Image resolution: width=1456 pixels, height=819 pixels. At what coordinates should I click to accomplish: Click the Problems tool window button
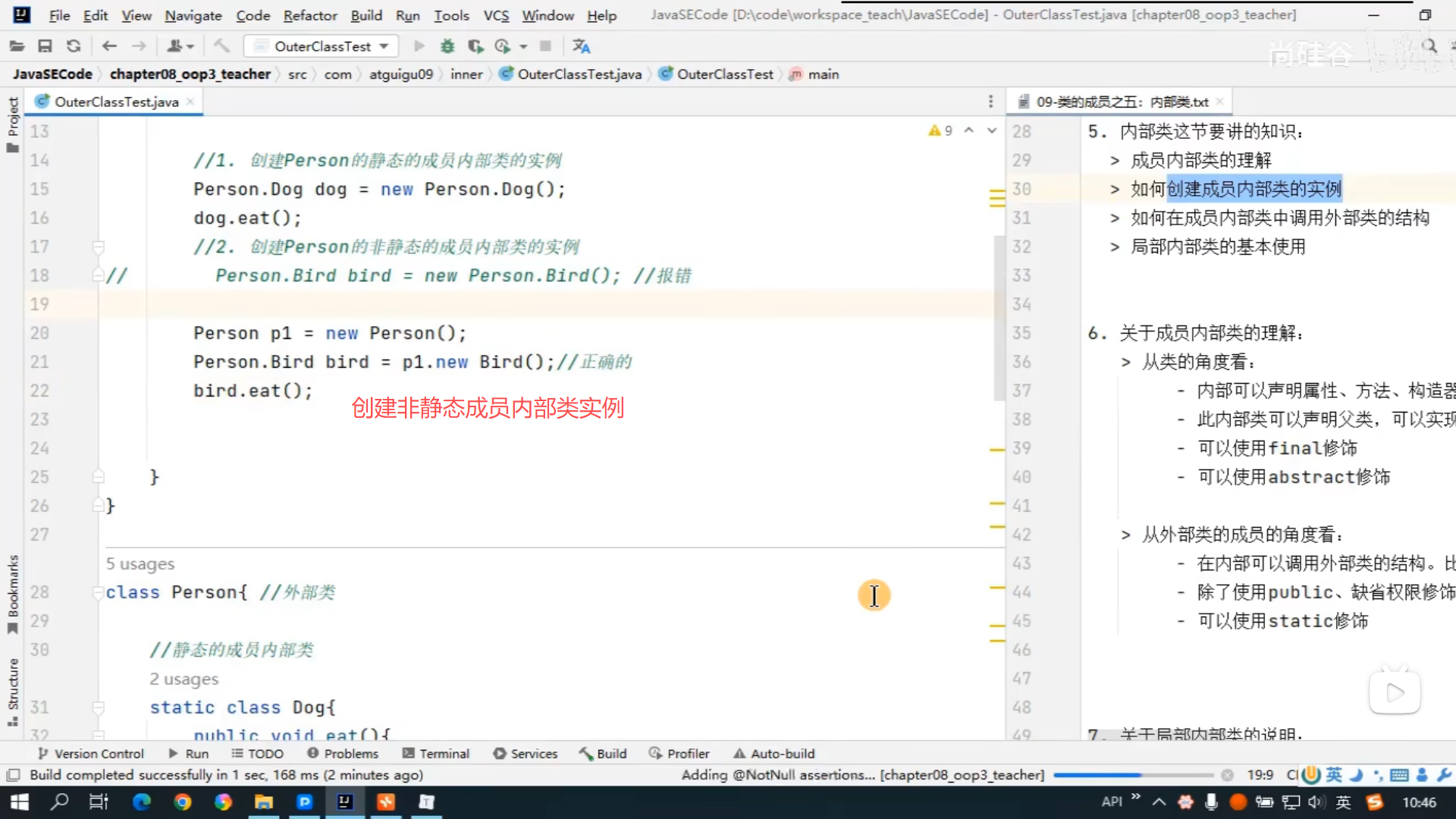coord(343,753)
